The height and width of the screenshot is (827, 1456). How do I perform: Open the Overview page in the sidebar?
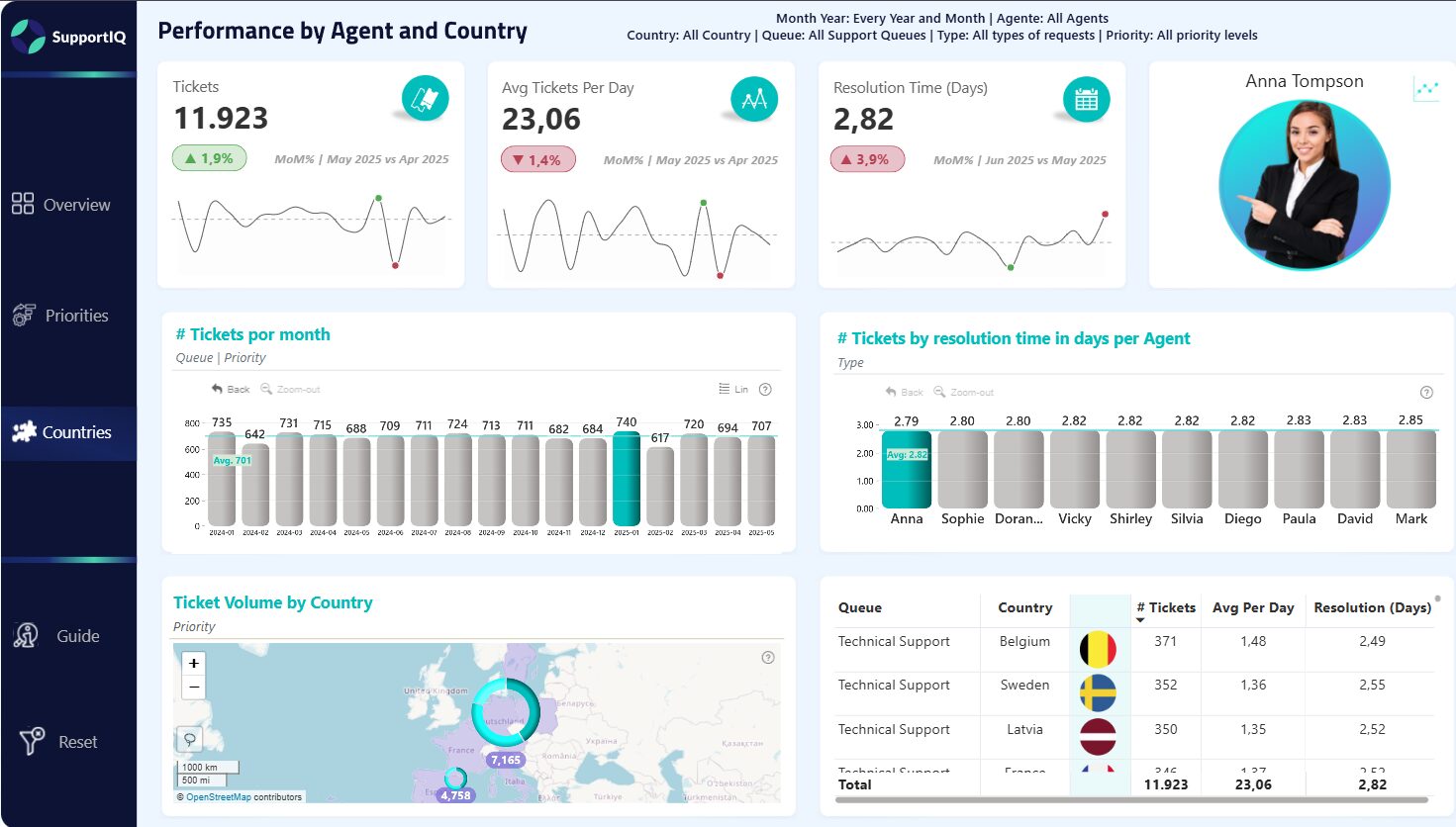pyautogui.click(x=61, y=205)
